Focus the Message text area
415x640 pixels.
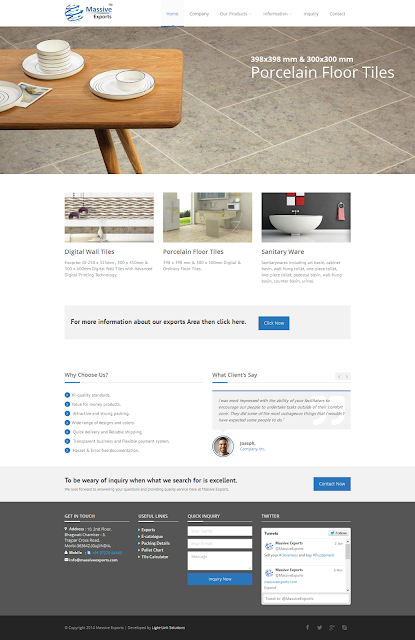click(220, 561)
